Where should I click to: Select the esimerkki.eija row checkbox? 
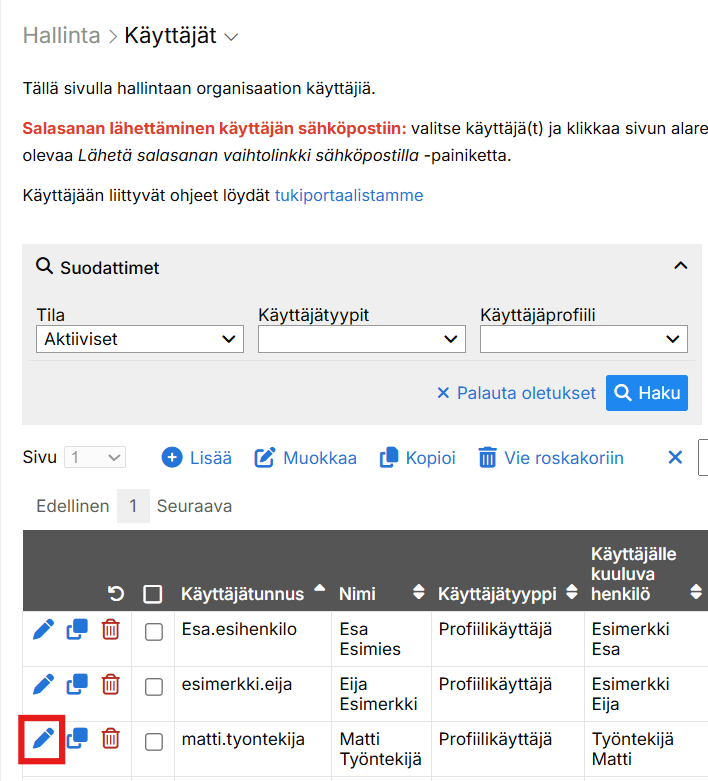(x=153, y=686)
